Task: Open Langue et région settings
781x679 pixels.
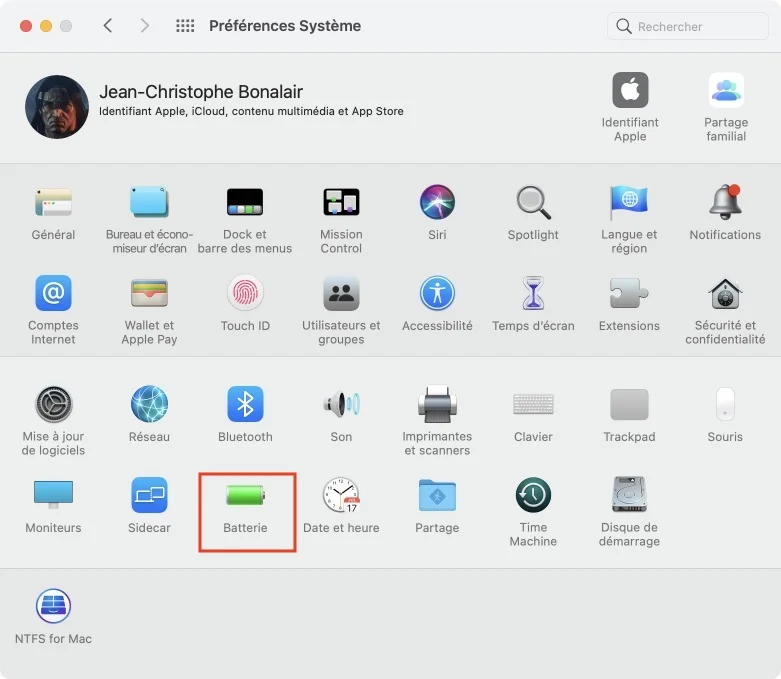Action: 629,202
